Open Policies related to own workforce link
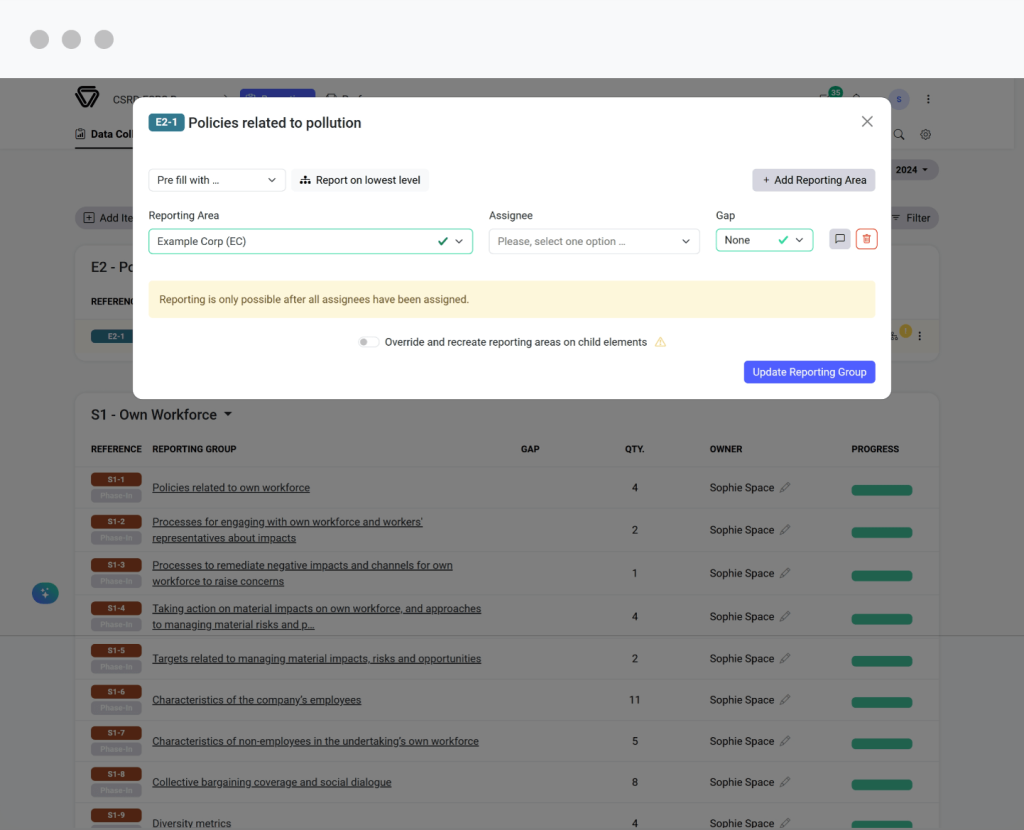The width and height of the screenshot is (1024, 830). (x=231, y=487)
